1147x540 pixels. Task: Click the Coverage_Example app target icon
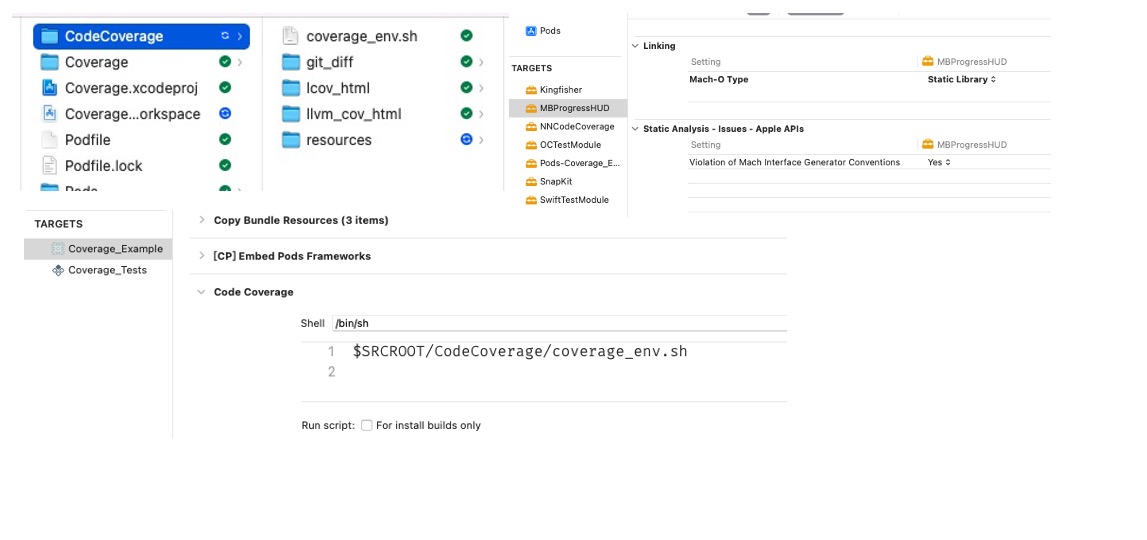pos(58,249)
